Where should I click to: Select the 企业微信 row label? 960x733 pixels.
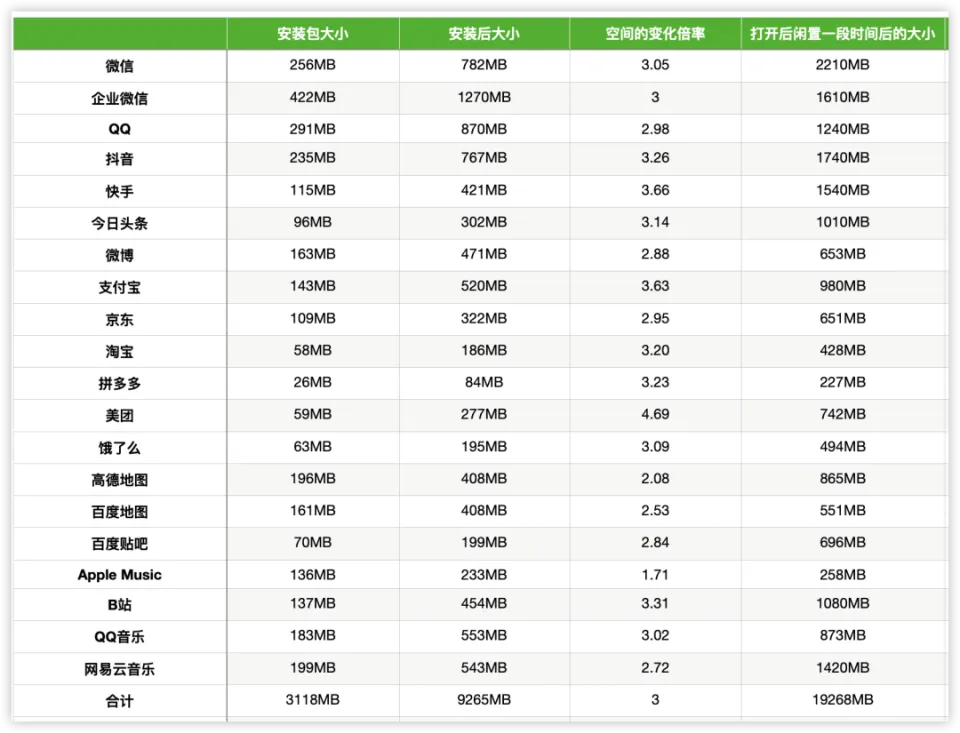pos(119,98)
